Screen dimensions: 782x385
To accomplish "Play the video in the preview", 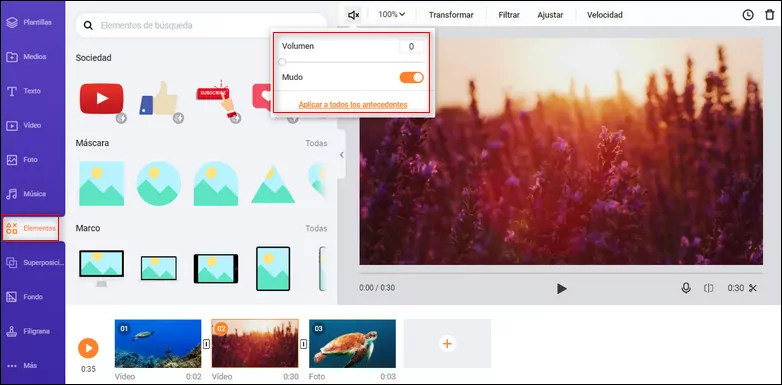I will pos(562,288).
